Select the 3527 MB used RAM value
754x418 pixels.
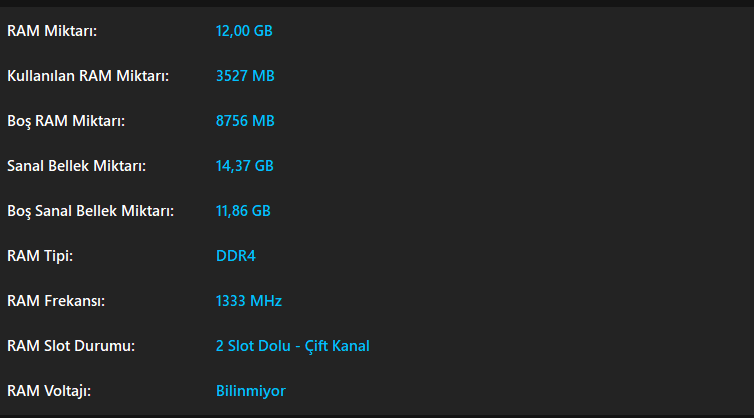(245, 76)
